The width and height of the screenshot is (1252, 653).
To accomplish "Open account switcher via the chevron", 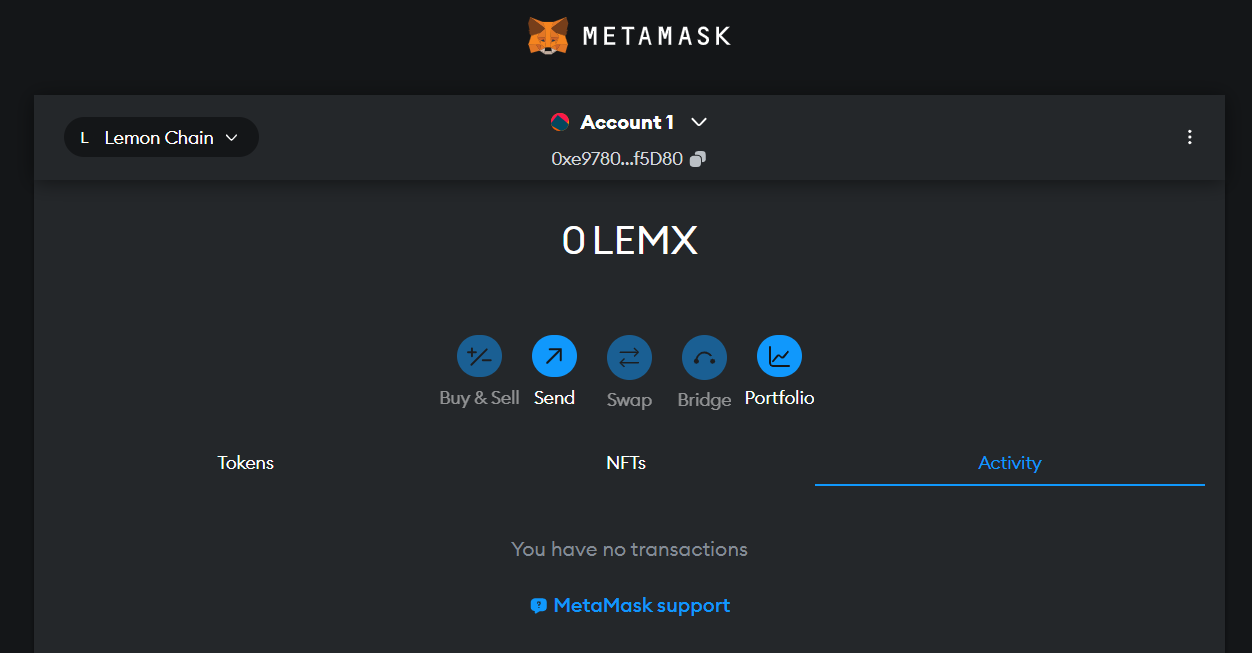I will 698,122.
